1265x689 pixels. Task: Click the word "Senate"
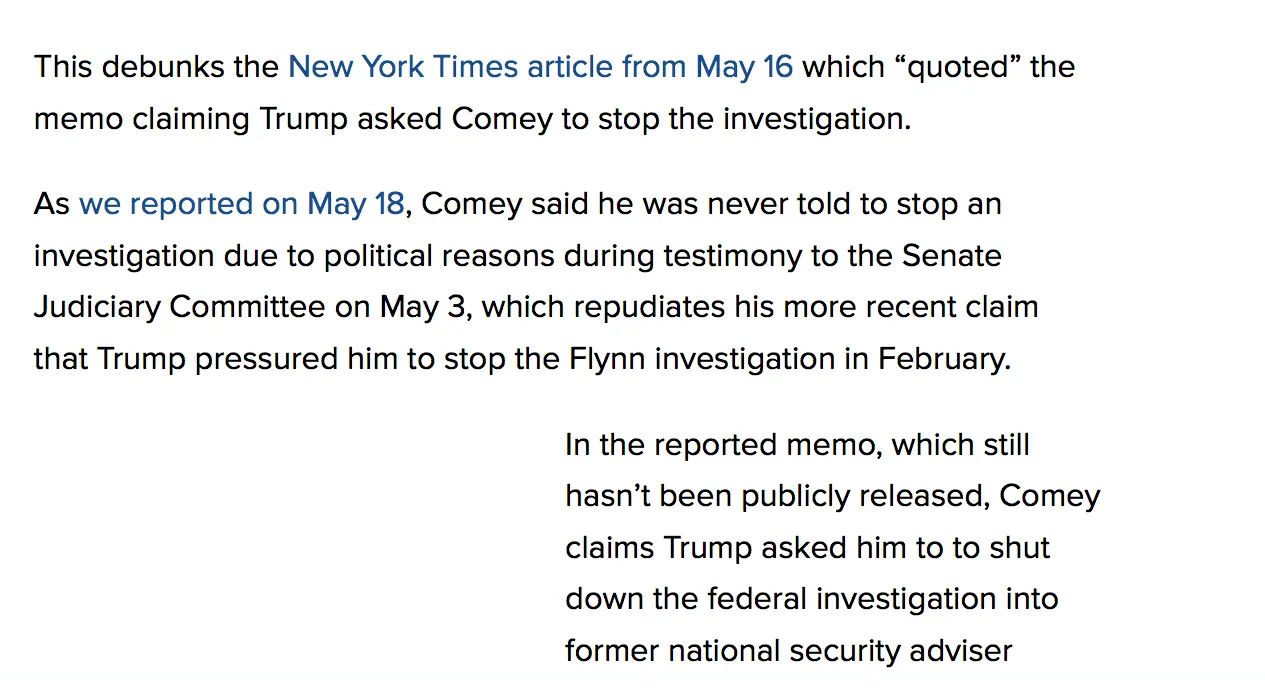click(951, 256)
